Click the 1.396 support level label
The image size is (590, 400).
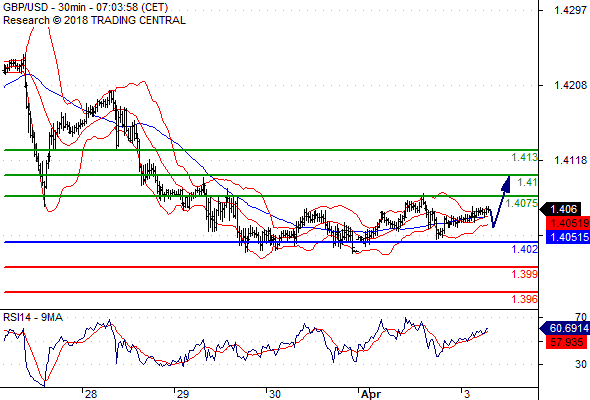tap(525, 299)
